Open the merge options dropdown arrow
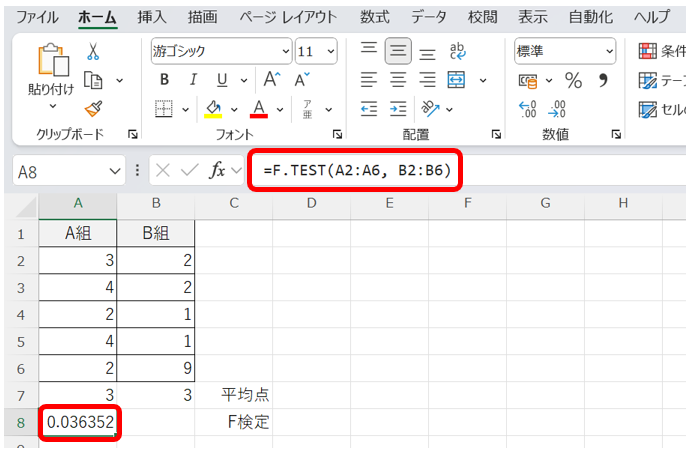Image resolution: width=687 pixels, height=451 pixels. pos(483,80)
